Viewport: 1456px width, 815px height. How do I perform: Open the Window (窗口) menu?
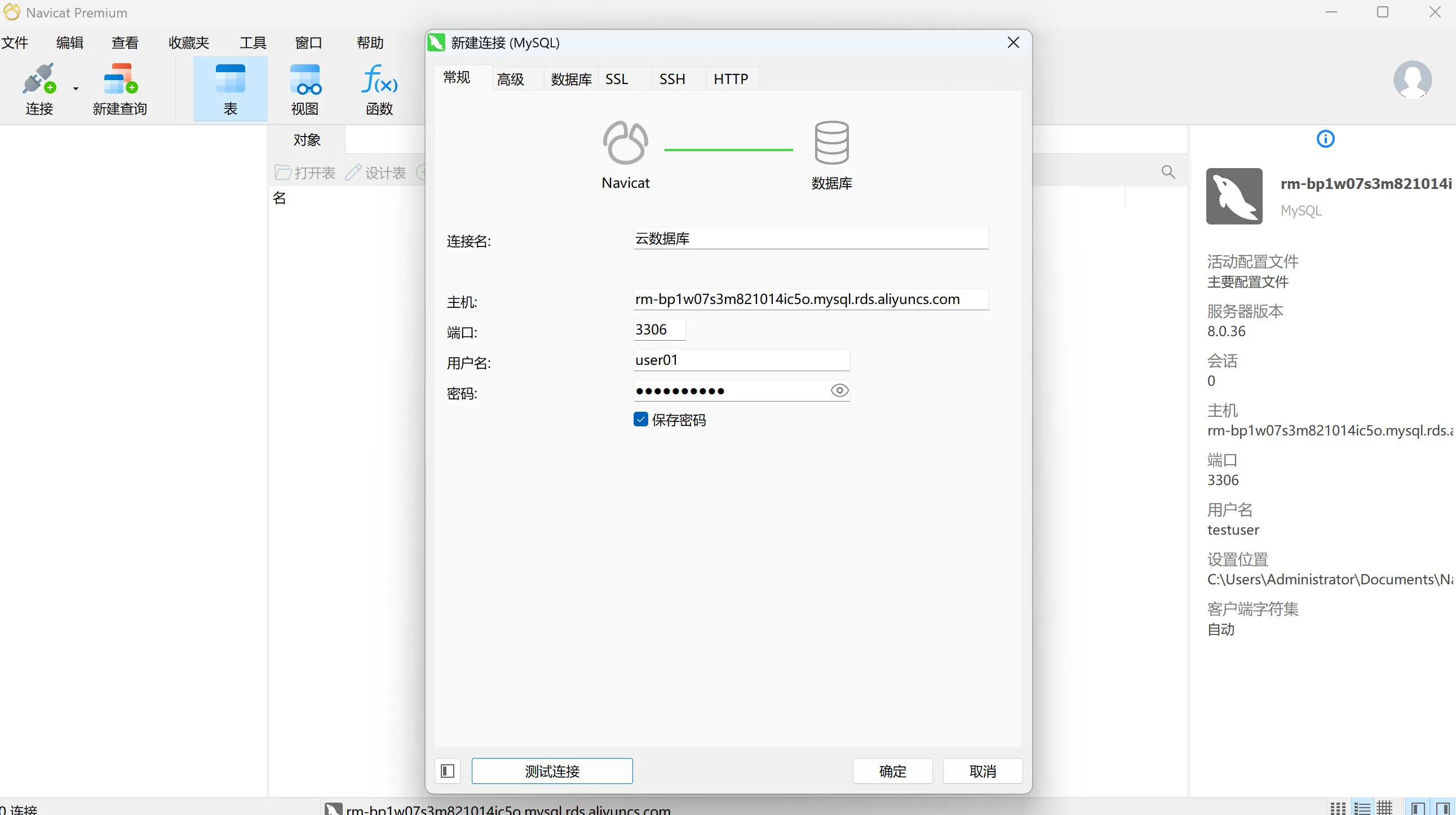308,42
